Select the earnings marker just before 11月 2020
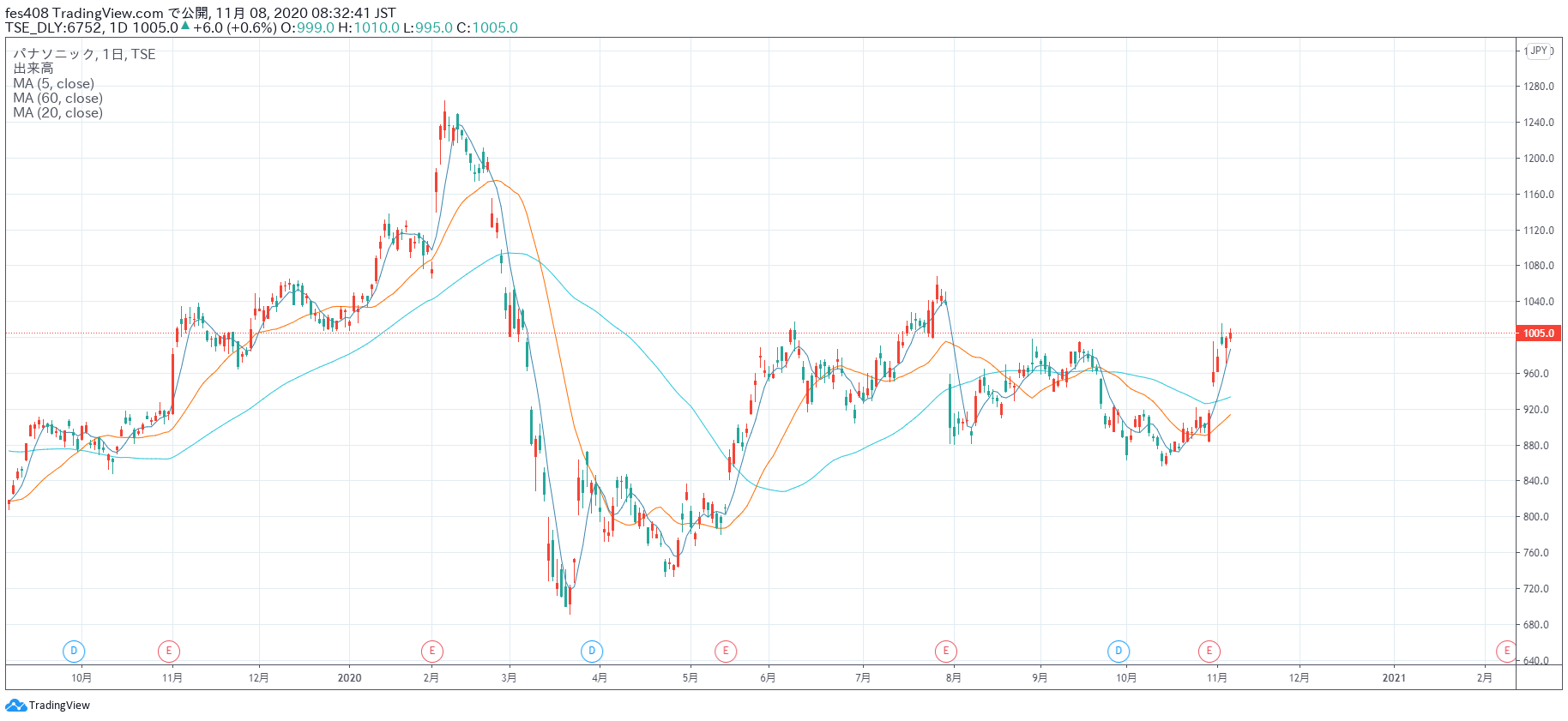Image resolution: width=1568 pixels, height=721 pixels. point(1209,652)
